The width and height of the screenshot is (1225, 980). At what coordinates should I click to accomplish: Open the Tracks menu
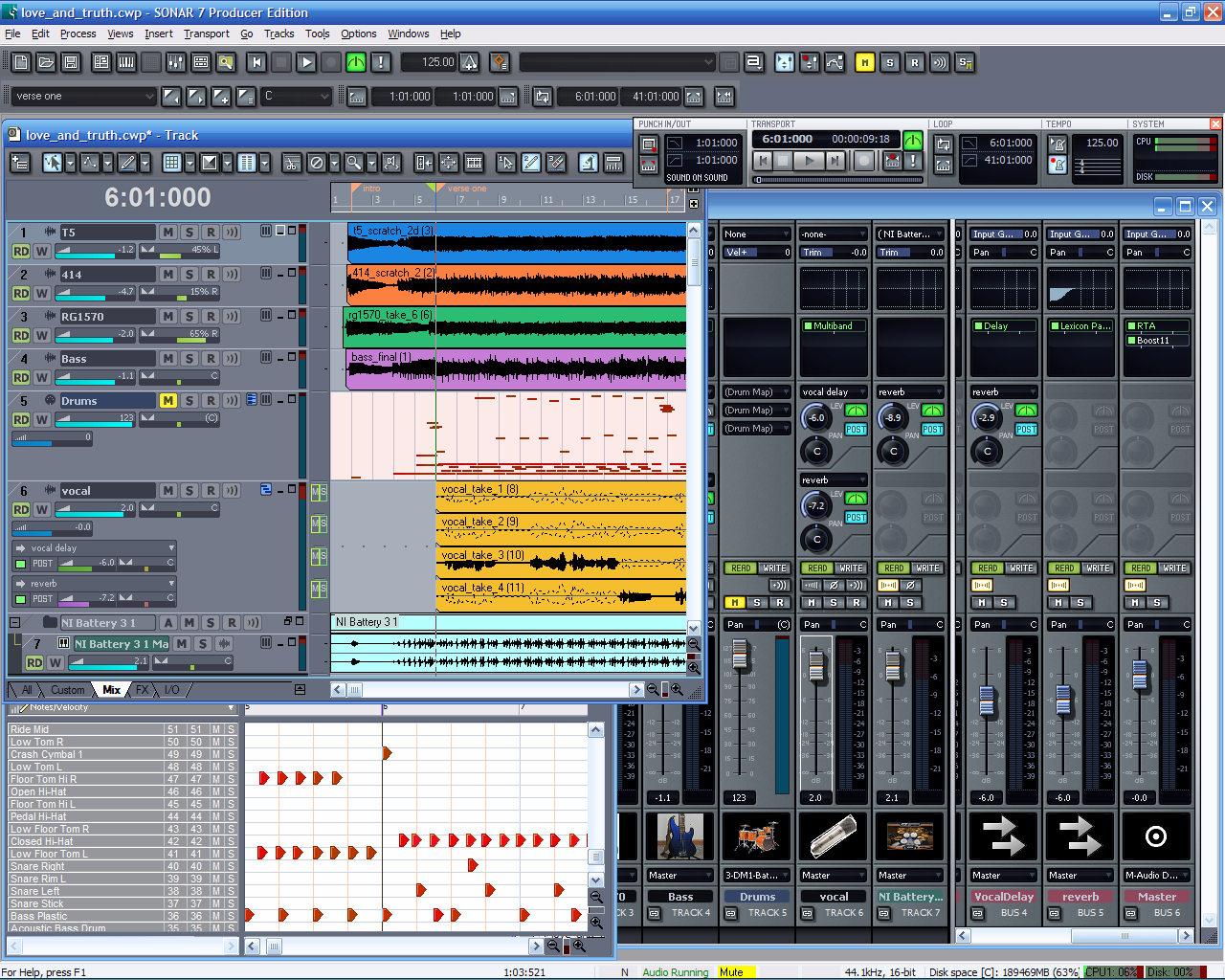coord(278,33)
